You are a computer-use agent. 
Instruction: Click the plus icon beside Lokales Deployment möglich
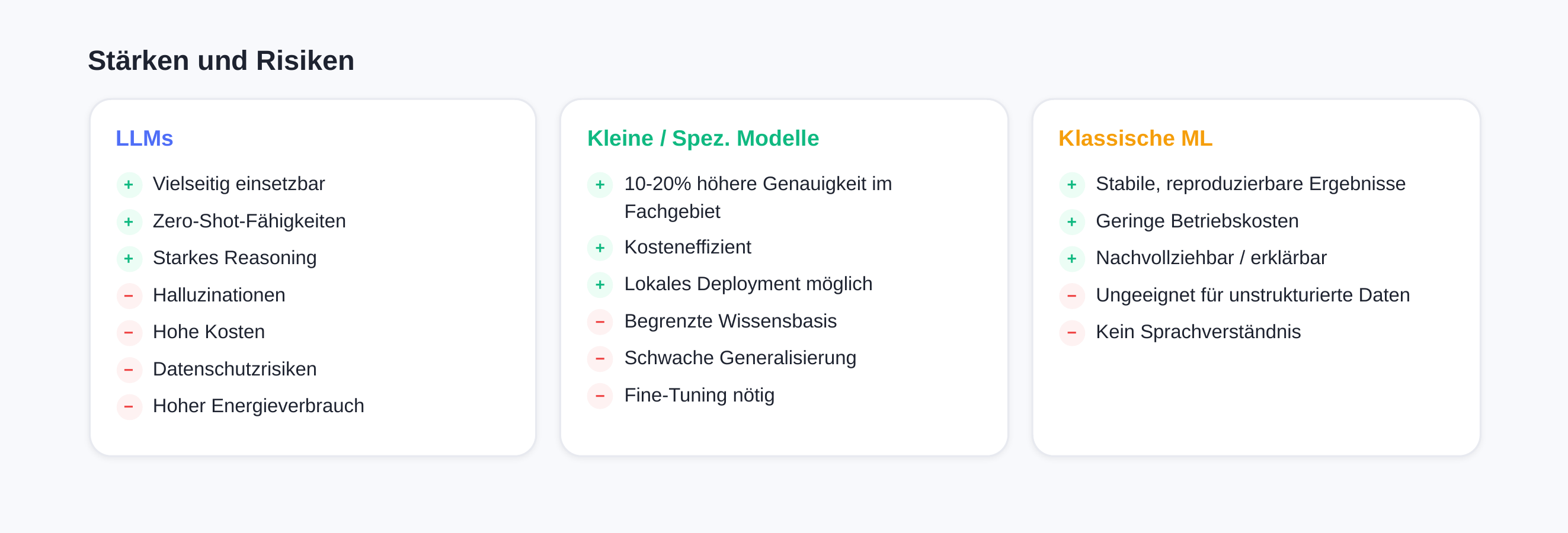point(600,284)
